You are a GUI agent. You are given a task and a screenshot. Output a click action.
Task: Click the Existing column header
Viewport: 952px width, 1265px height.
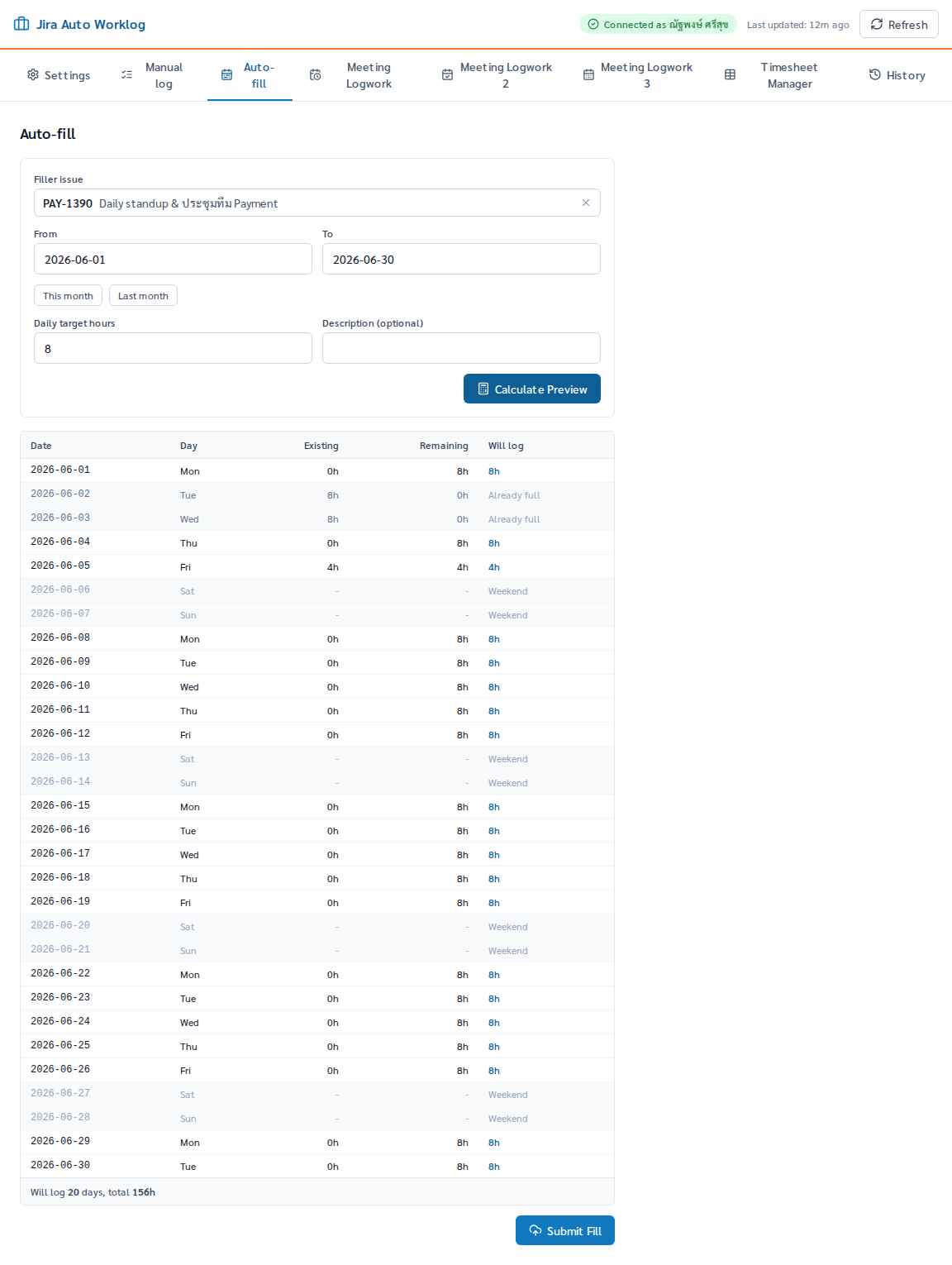pyautogui.click(x=321, y=446)
